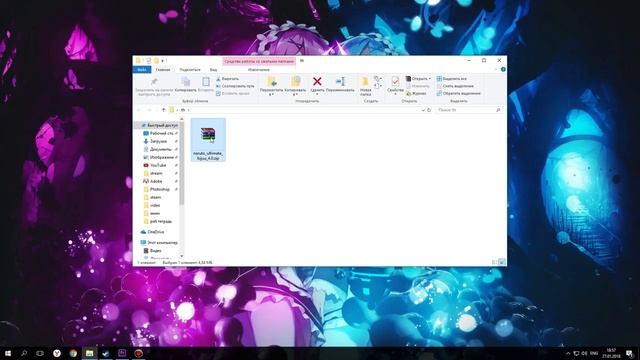The width and height of the screenshot is (640, 360).
Task: Click into the folder search field
Action: coord(469,110)
